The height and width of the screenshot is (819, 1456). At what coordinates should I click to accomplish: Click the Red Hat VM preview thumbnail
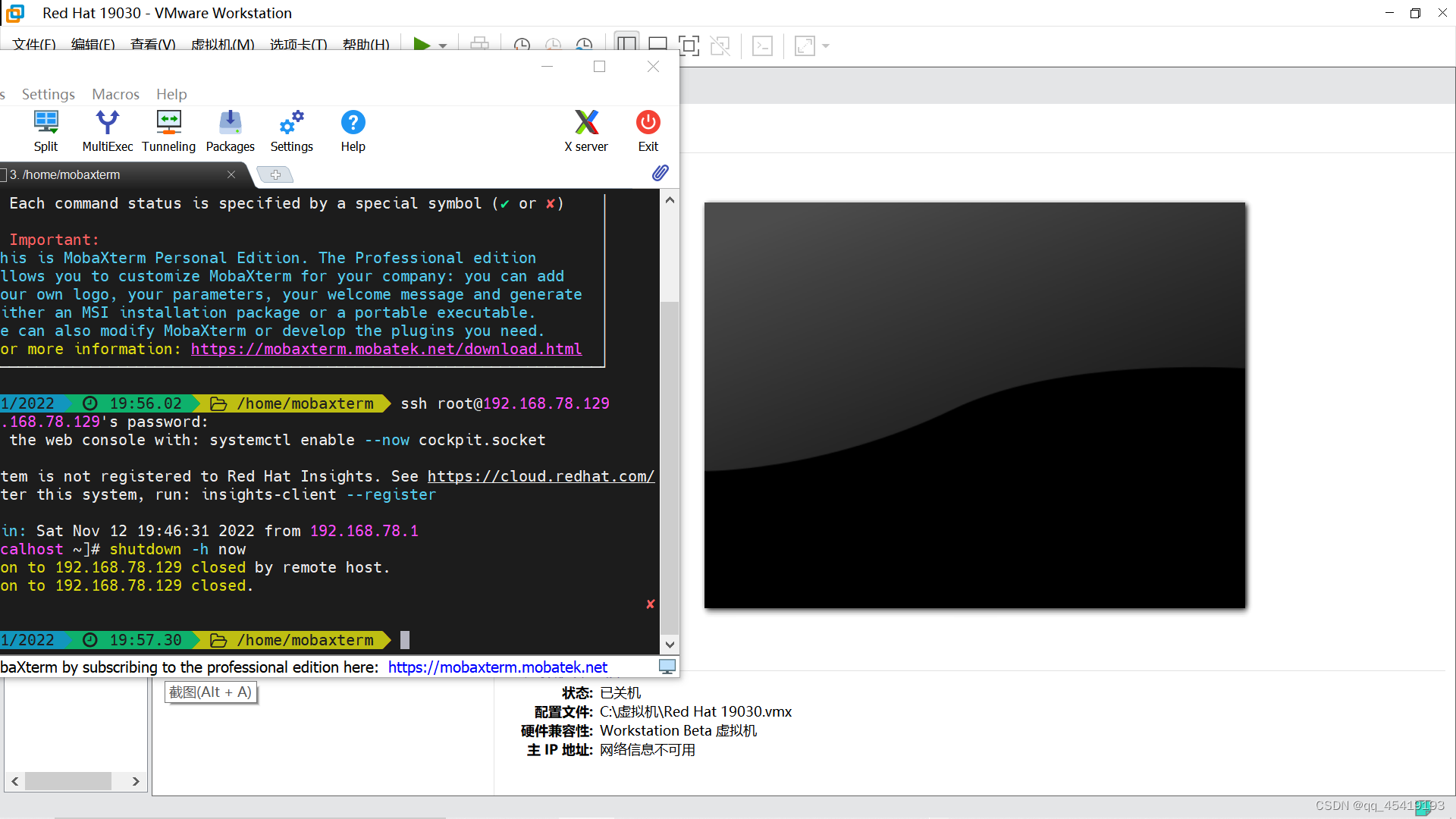pos(974,405)
